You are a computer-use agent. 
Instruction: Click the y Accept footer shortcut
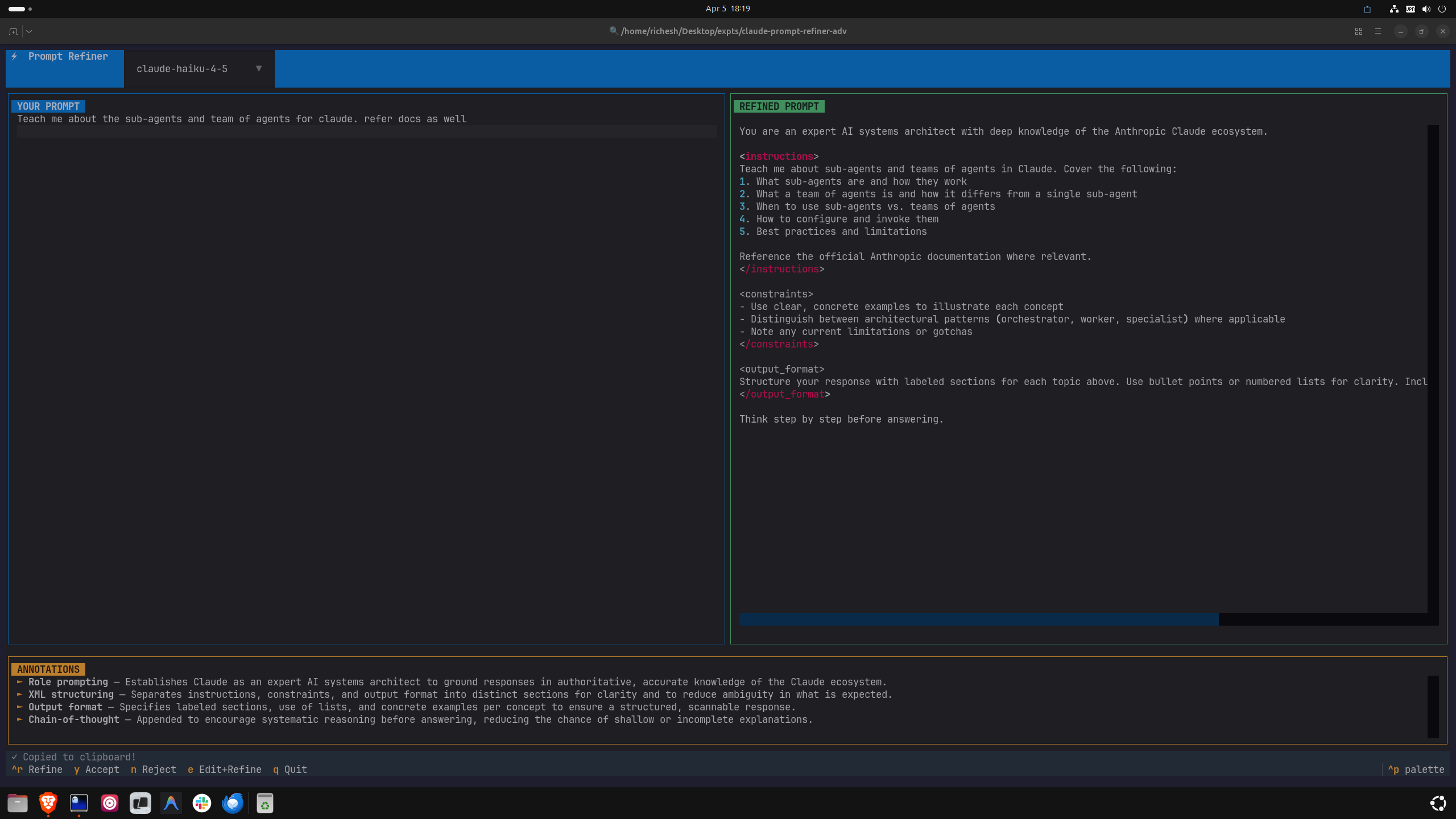coord(97,770)
